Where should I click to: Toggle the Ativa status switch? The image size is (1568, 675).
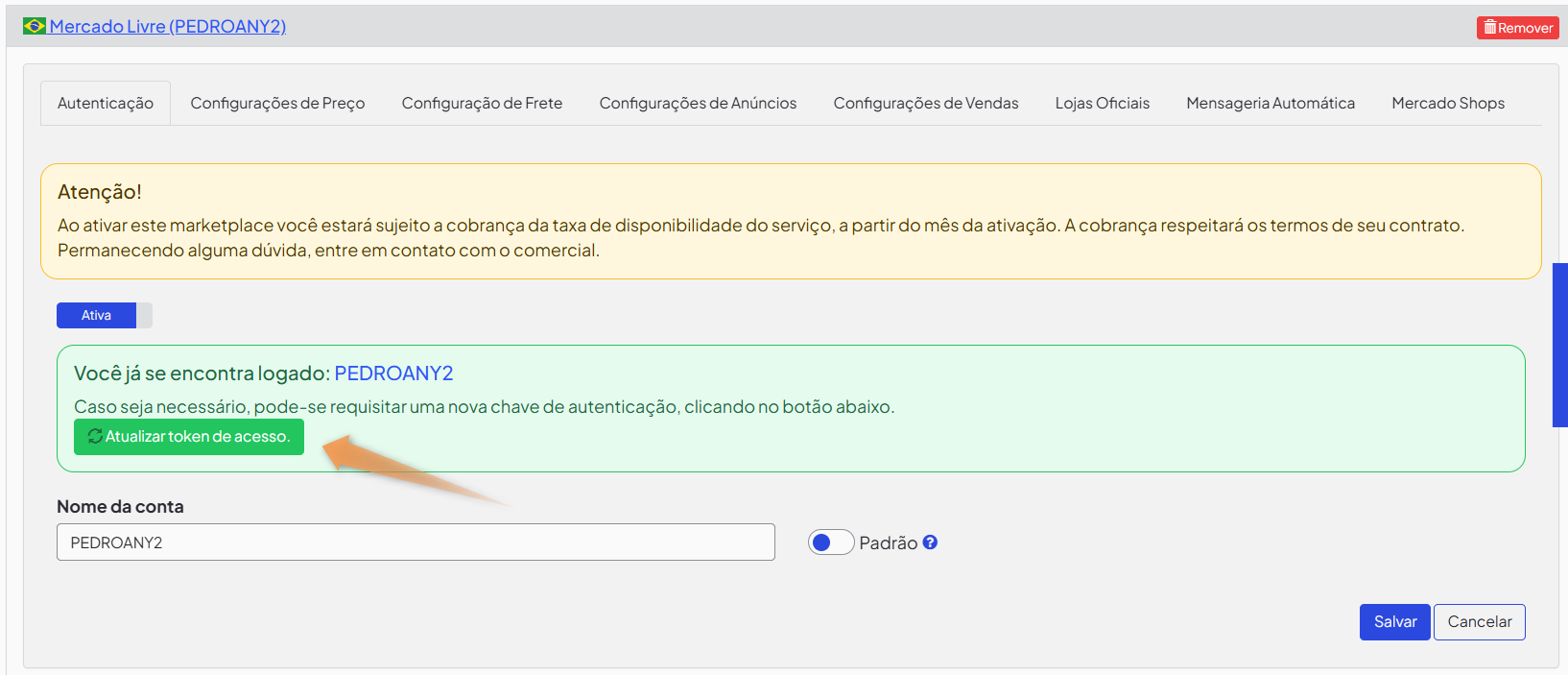[105, 315]
